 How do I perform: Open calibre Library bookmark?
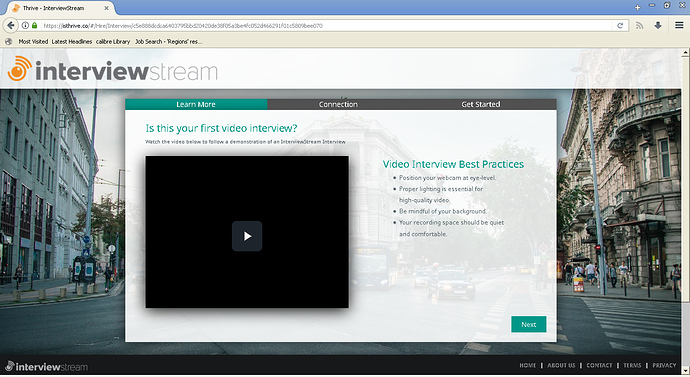click(x=113, y=41)
